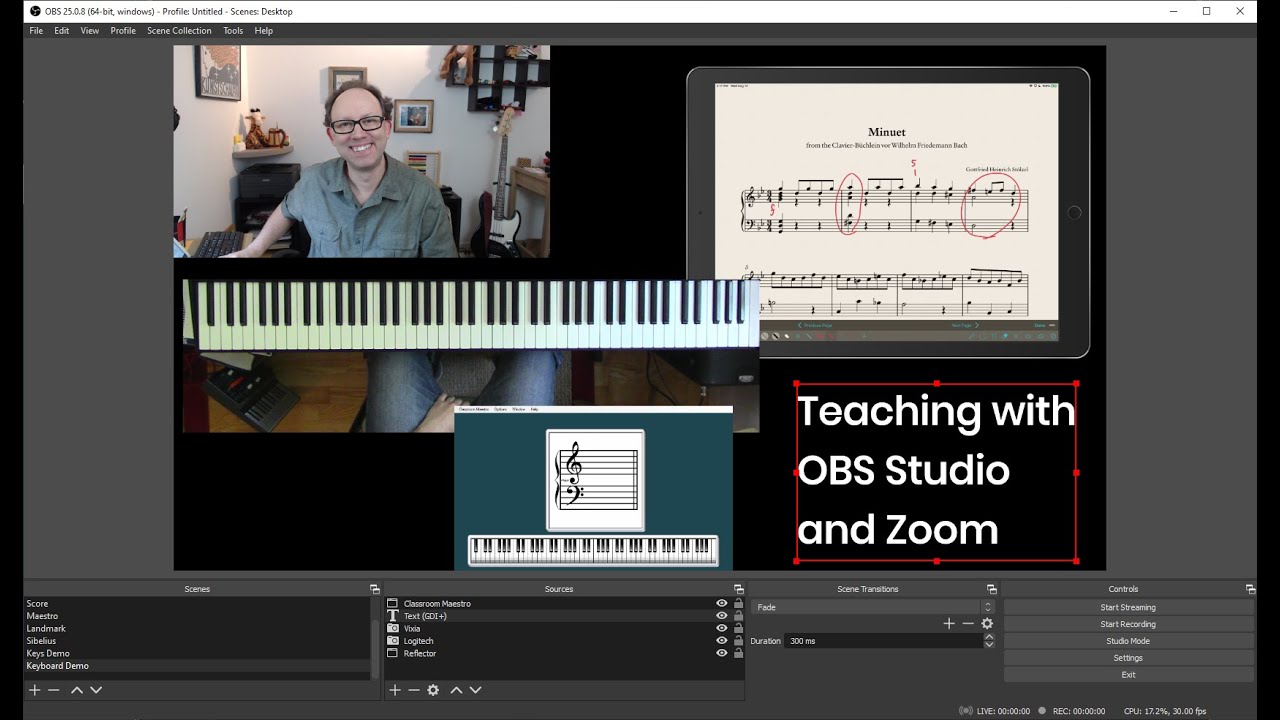Undock the Sources panel
The width and height of the screenshot is (1280, 720).
tap(738, 589)
